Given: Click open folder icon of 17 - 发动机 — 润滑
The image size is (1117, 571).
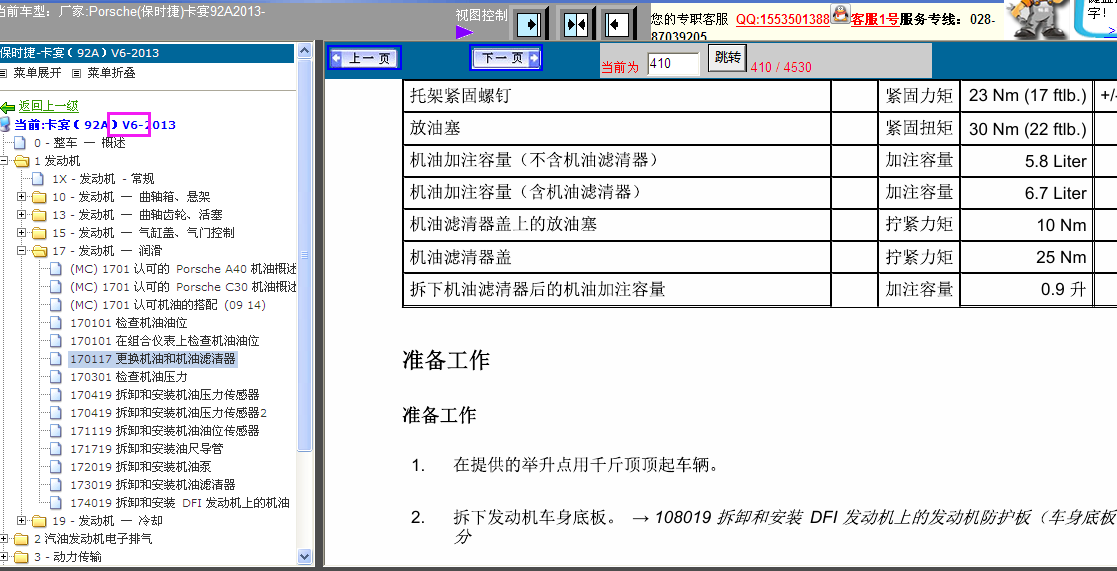Looking at the screenshot, I should 38,251.
